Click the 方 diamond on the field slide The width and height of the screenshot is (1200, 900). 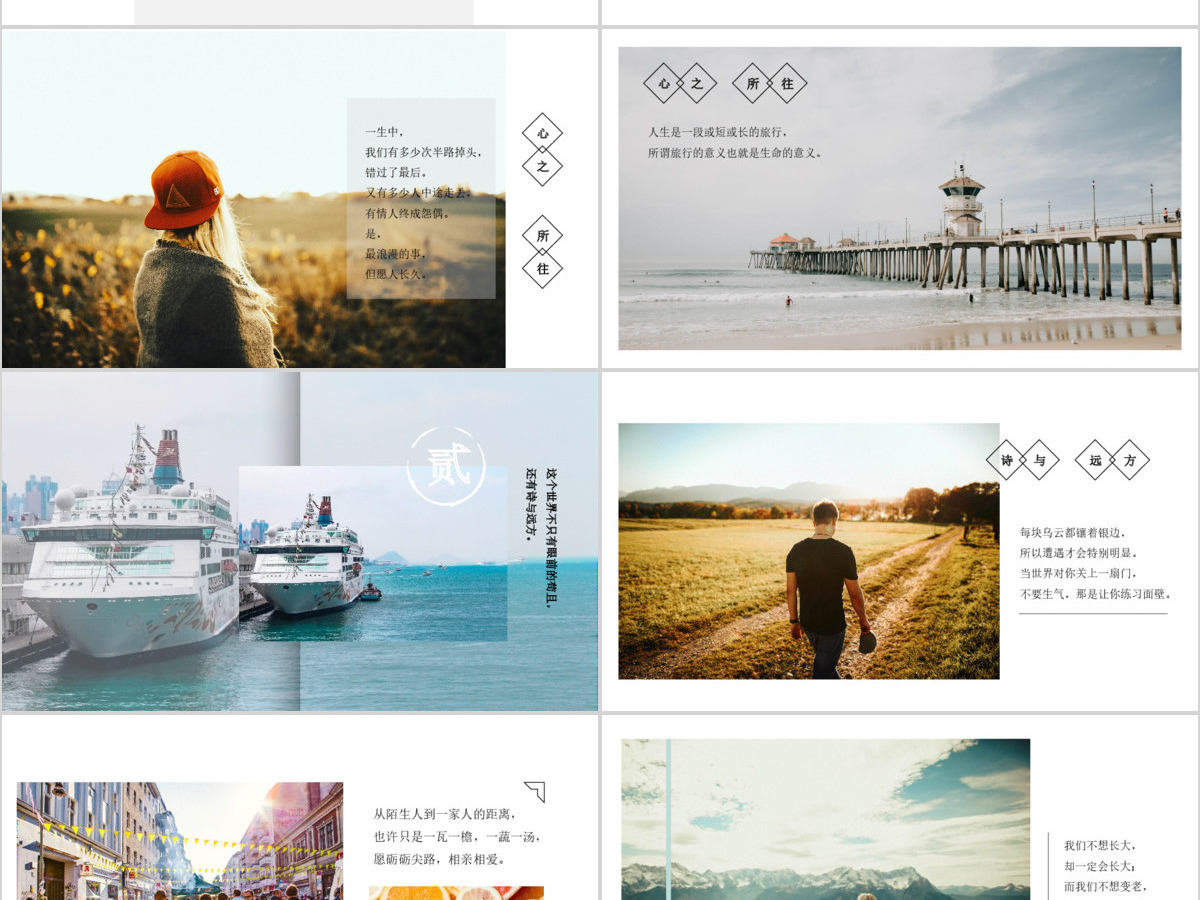click(x=1130, y=460)
